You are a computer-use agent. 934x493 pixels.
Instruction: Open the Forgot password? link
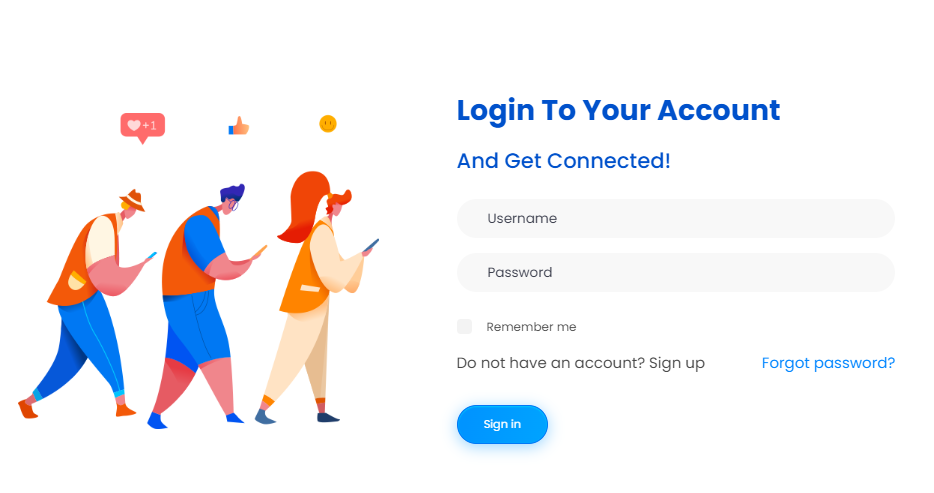[828, 363]
